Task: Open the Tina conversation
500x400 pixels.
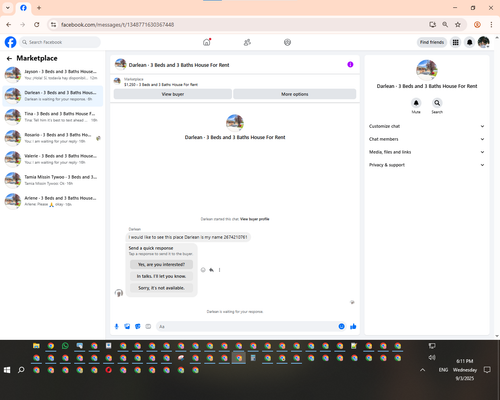Action: click(53, 117)
